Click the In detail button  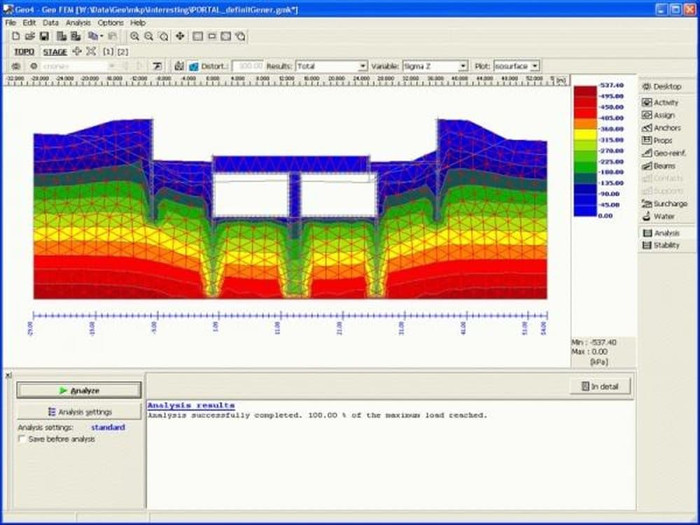[600, 387]
